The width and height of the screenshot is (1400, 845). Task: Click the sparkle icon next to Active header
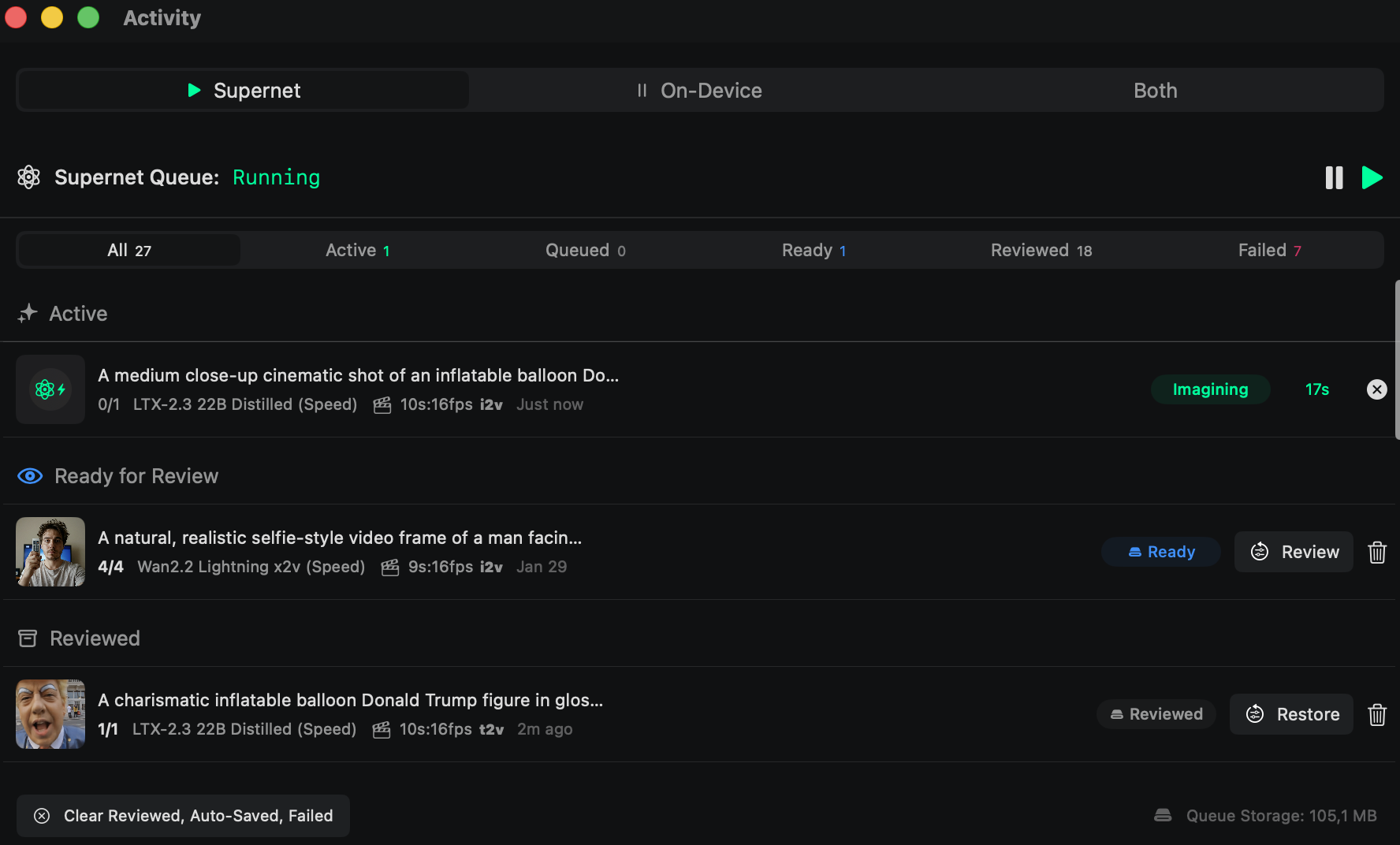click(28, 313)
